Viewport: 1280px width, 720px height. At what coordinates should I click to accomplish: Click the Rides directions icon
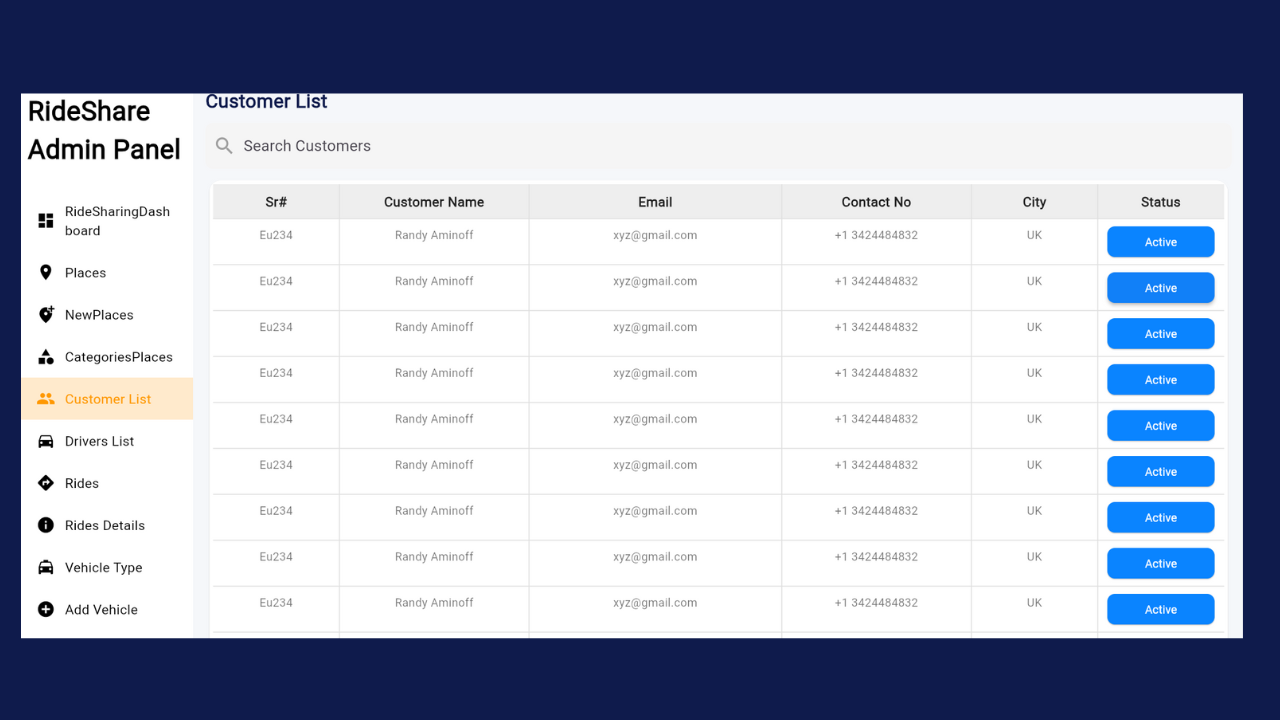click(x=46, y=483)
